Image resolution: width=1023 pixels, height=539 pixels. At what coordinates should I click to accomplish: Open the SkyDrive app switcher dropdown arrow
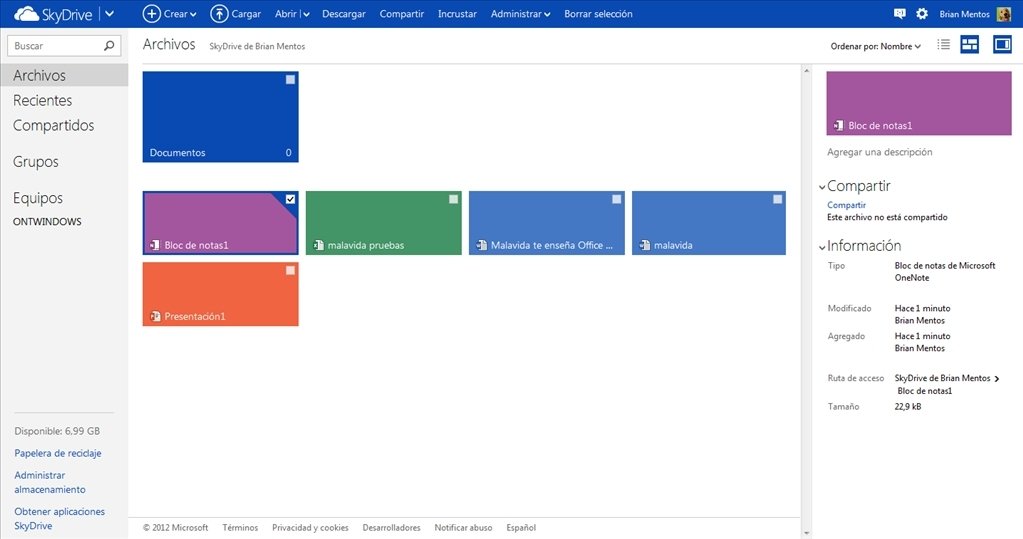point(110,14)
